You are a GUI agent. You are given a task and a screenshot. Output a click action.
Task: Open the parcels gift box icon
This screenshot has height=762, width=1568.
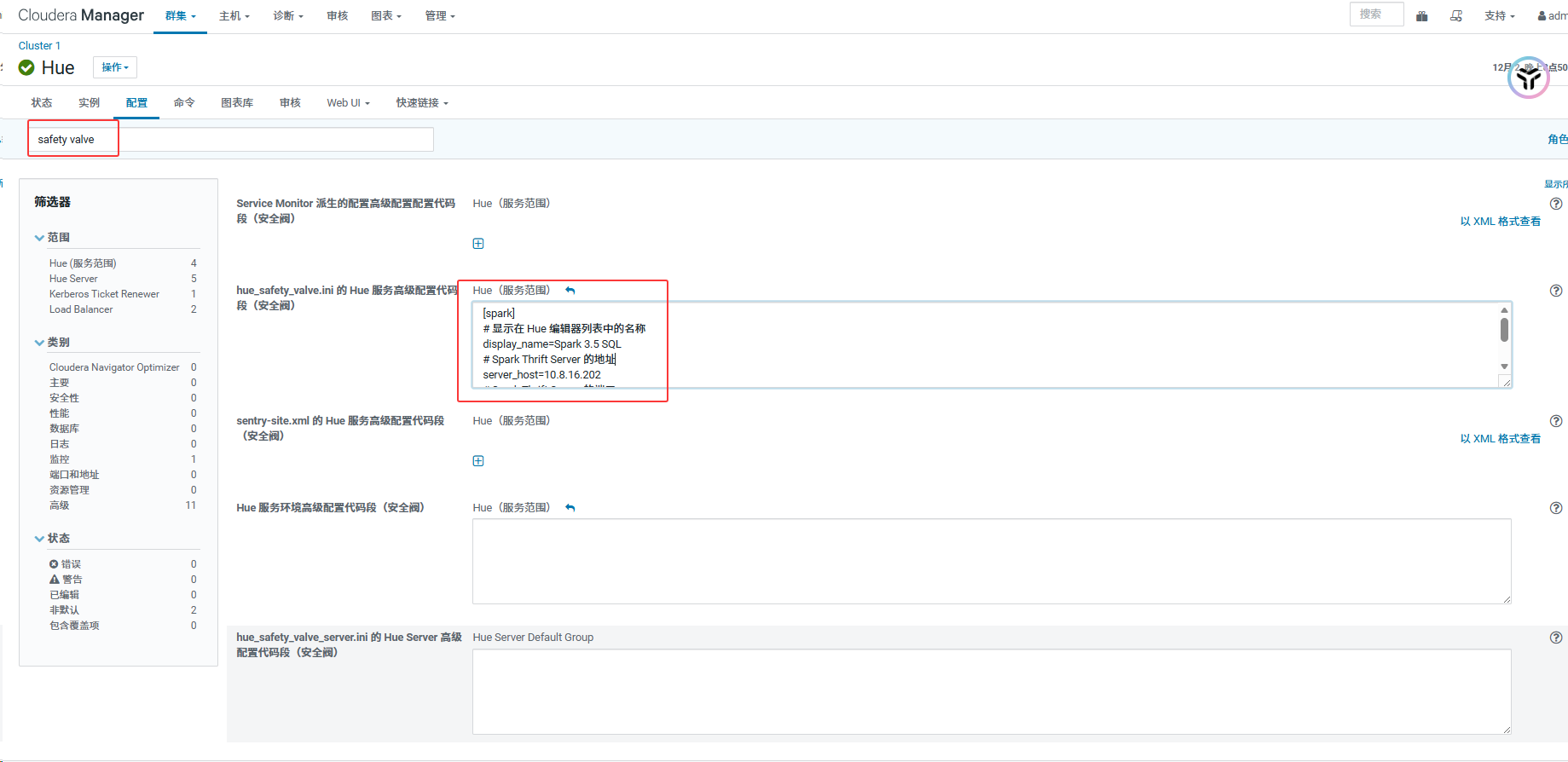pyautogui.click(x=1421, y=16)
